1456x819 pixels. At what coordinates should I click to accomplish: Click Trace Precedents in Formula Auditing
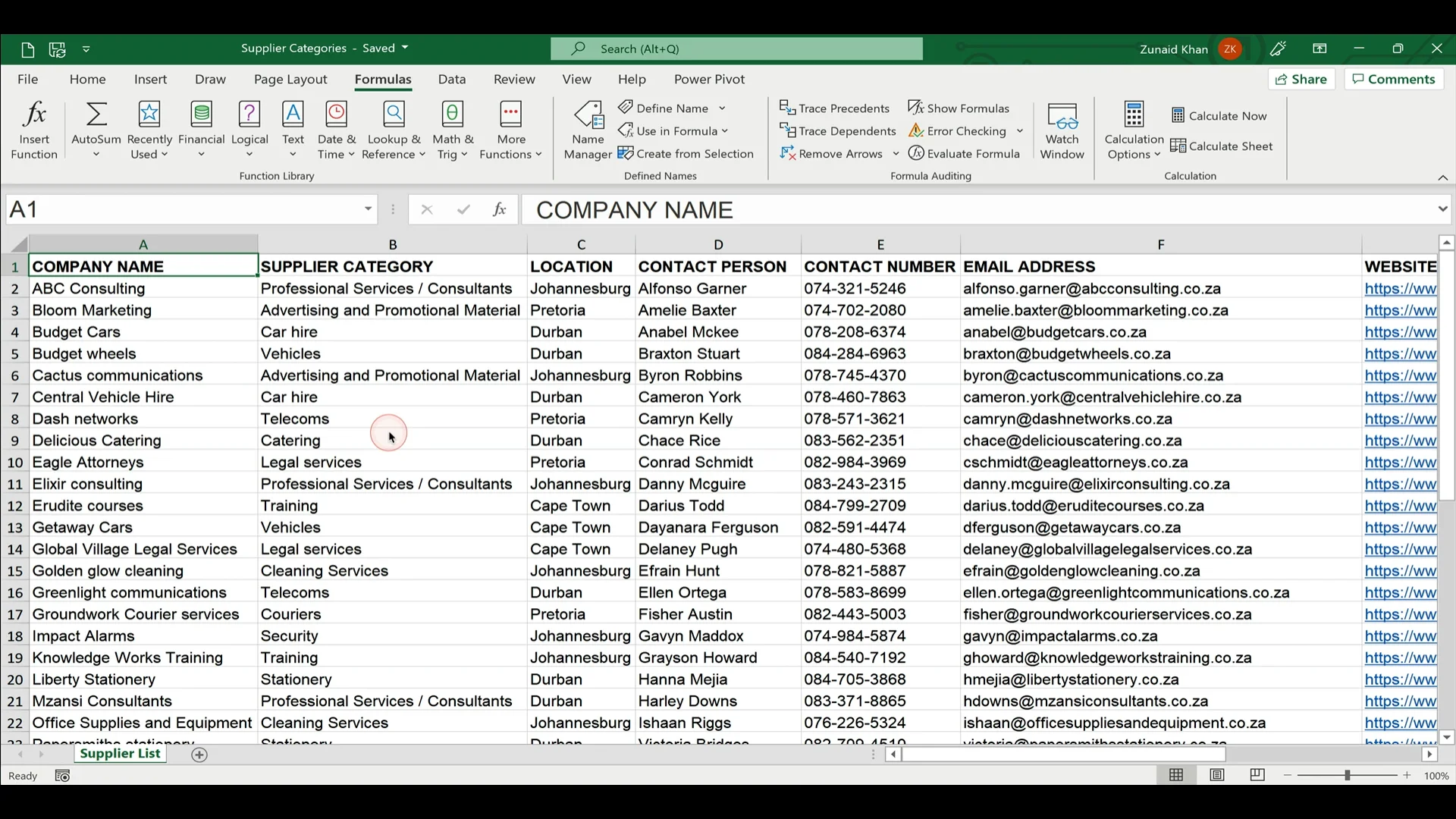834,108
